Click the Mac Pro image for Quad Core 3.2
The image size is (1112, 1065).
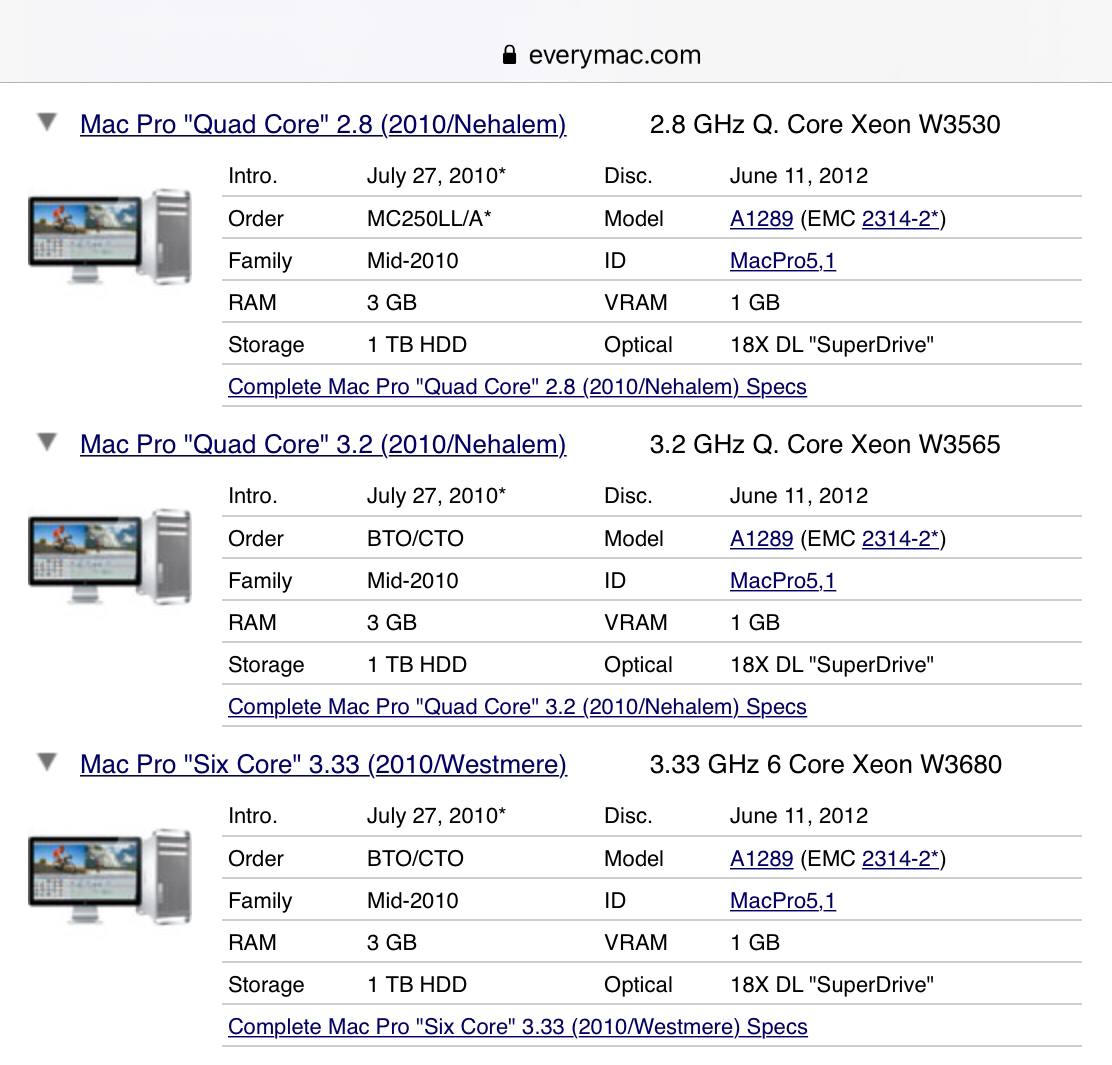click(110, 557)
